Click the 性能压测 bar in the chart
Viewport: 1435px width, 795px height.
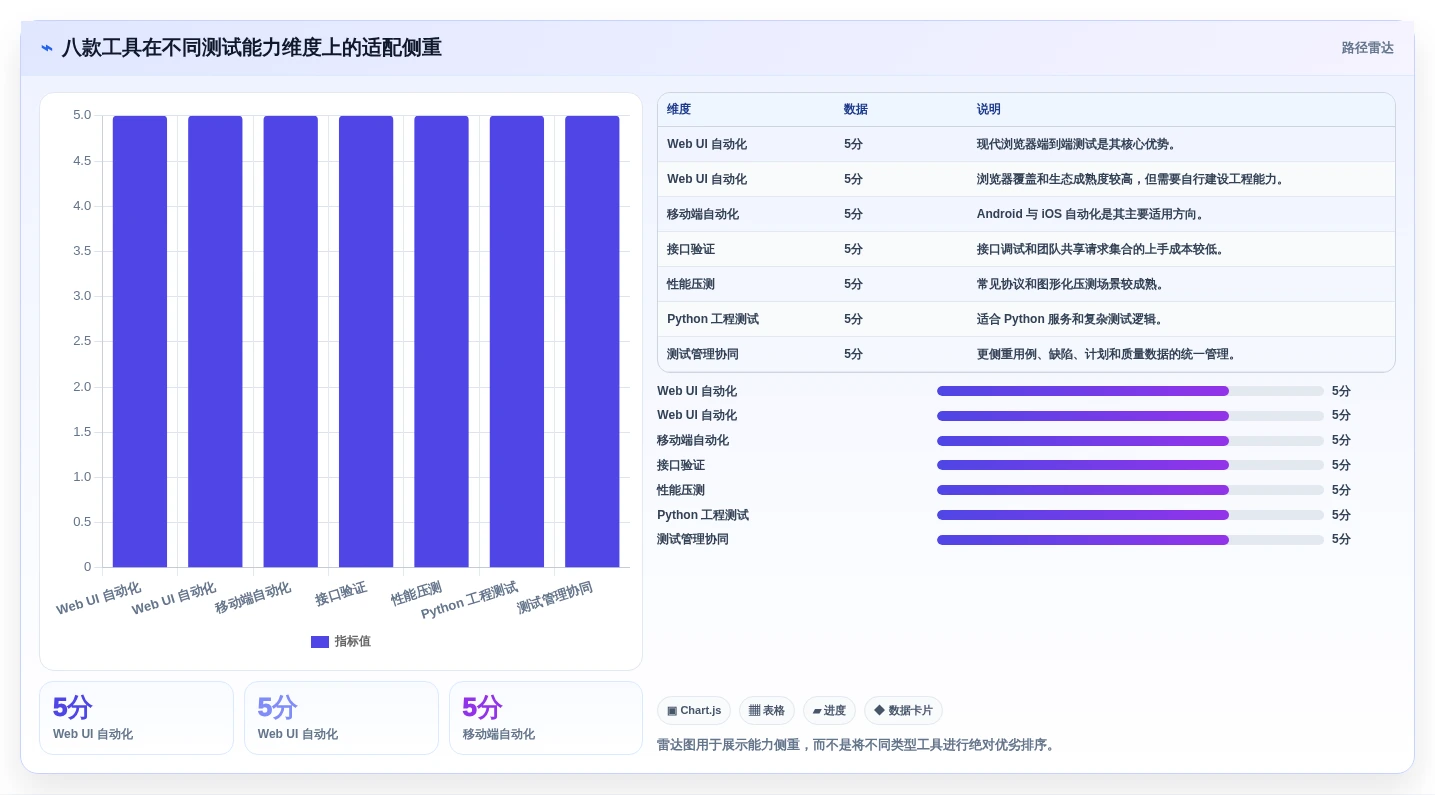[x=441, y=342]
